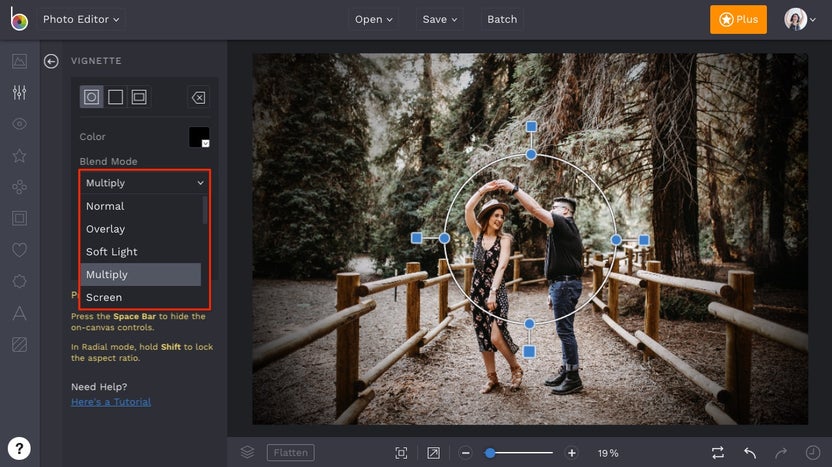Viewport: 832px width, 467px height.
Task: Open the Text tool in sidebar
Action: point(19,313)
